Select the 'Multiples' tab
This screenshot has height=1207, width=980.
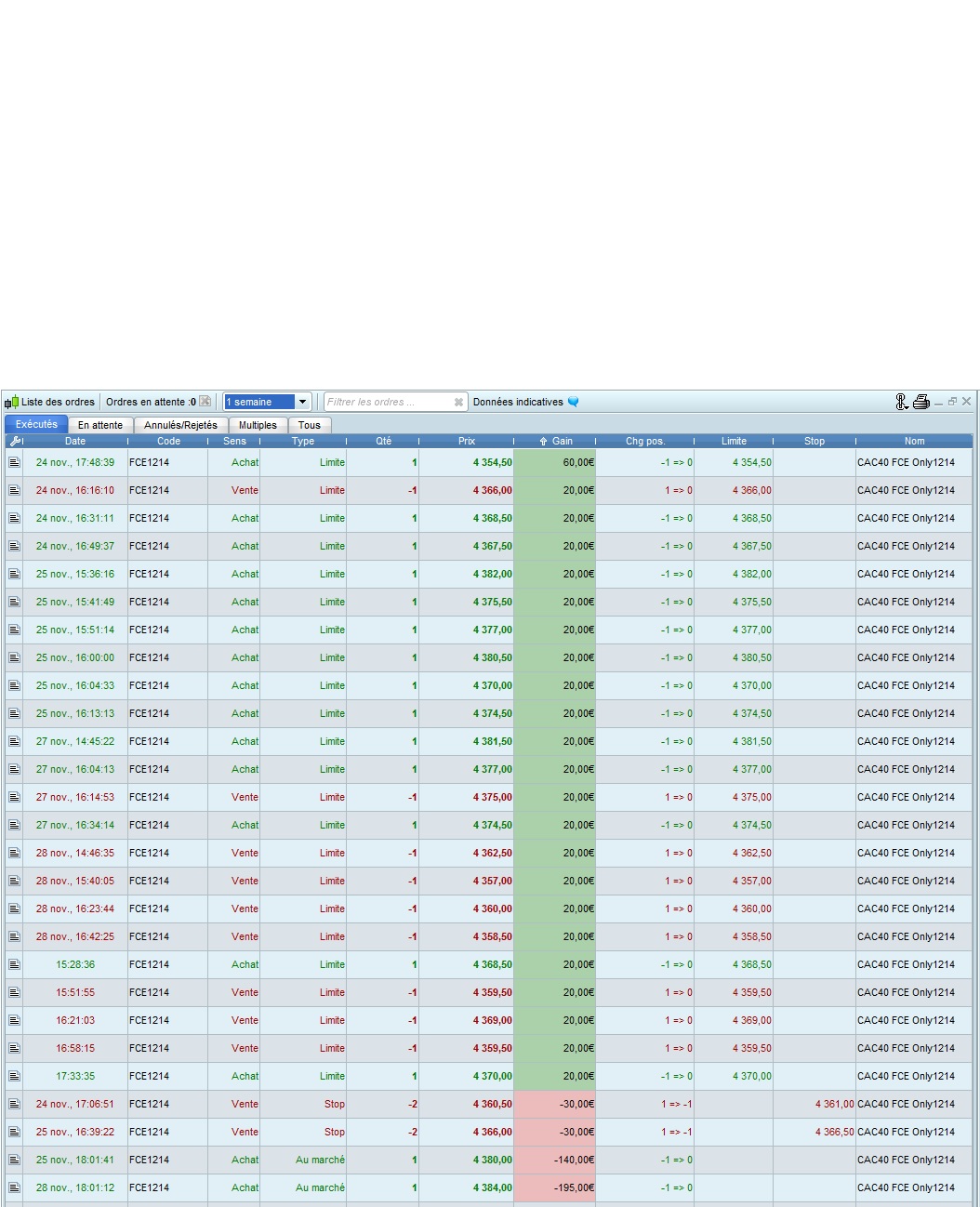point(258,425)
